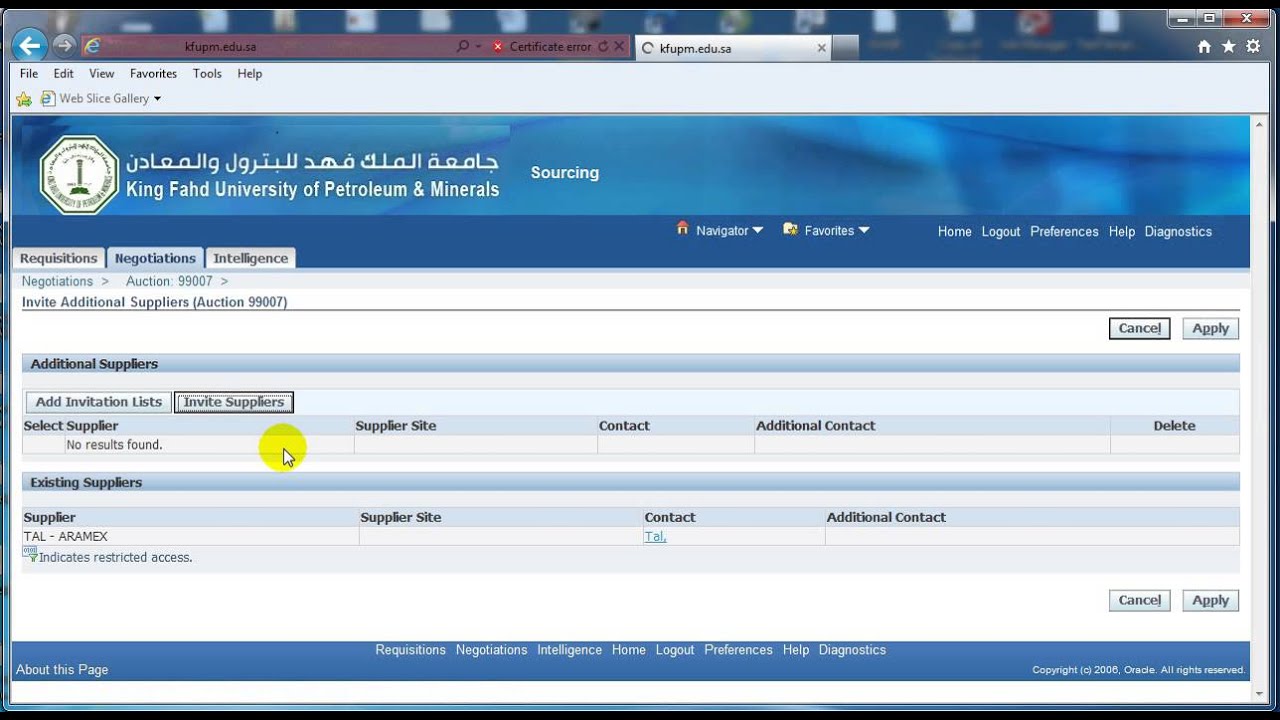
Task: Click the Add to Favorites bar star icon
Action: (24, 99)
